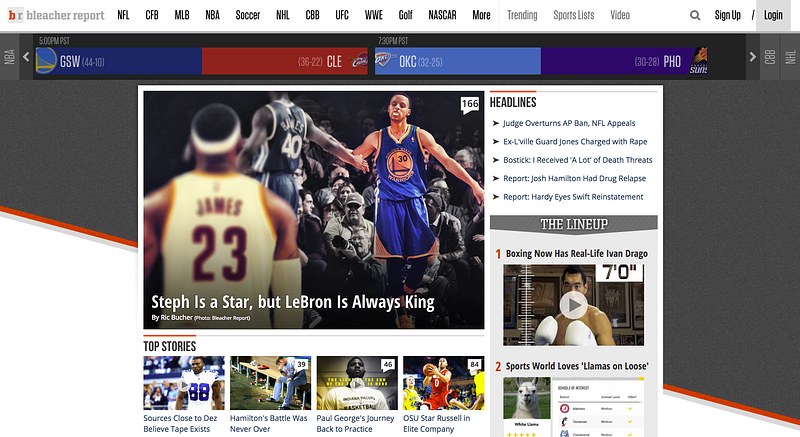Screen dimensions: 800x437
Task: Go to previous scoreboard games arrow
Action: coord(26,57)
